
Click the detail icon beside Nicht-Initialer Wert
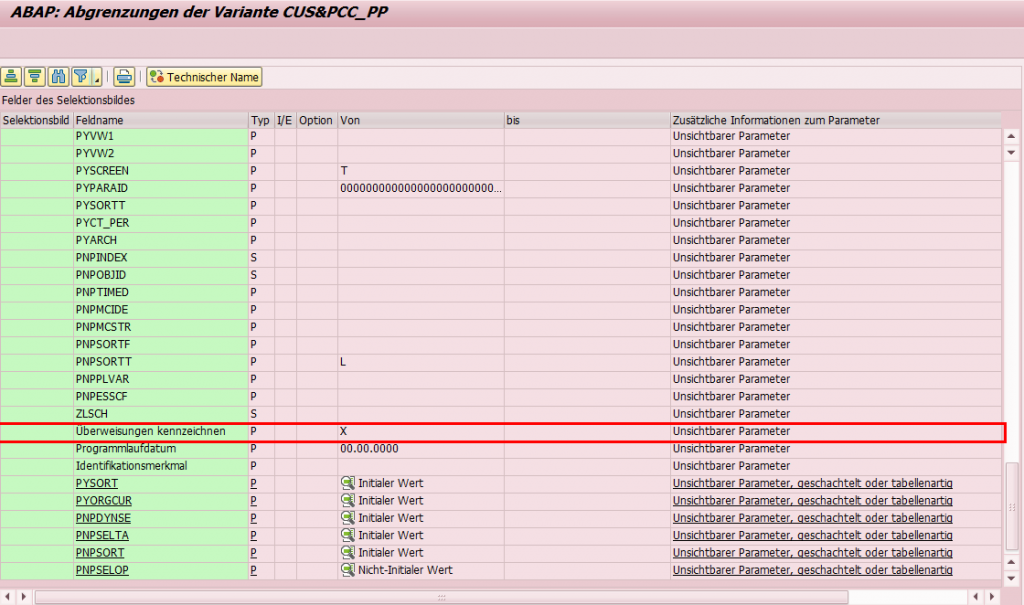pos(348,570)
